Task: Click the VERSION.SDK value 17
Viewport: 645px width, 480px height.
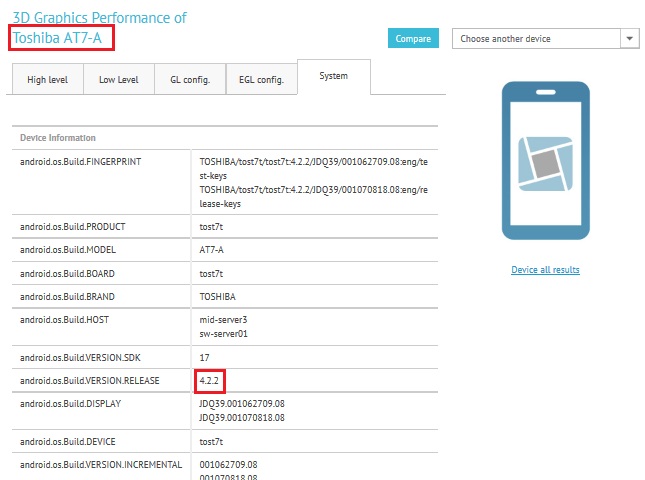Action: 204,357
